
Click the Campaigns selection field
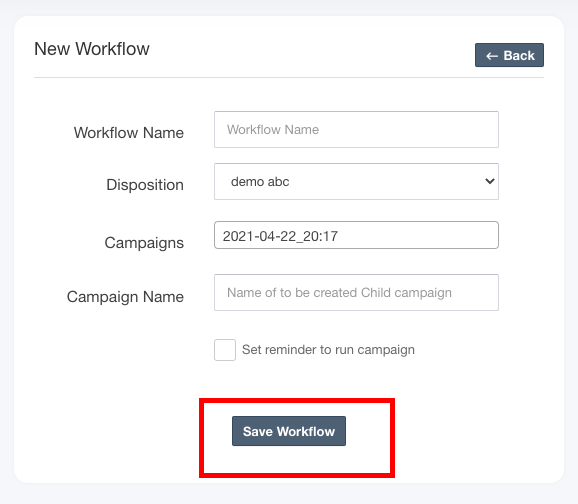tap(356, 235)
